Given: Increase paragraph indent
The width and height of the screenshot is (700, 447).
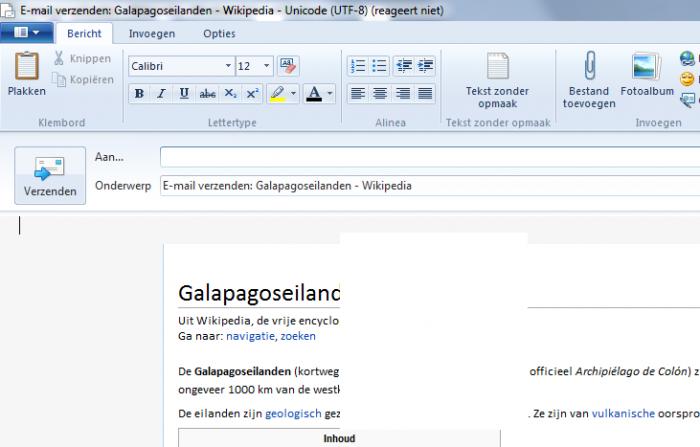Looking at the screenshot, I should pyautogui.click(x=425, y=66).
